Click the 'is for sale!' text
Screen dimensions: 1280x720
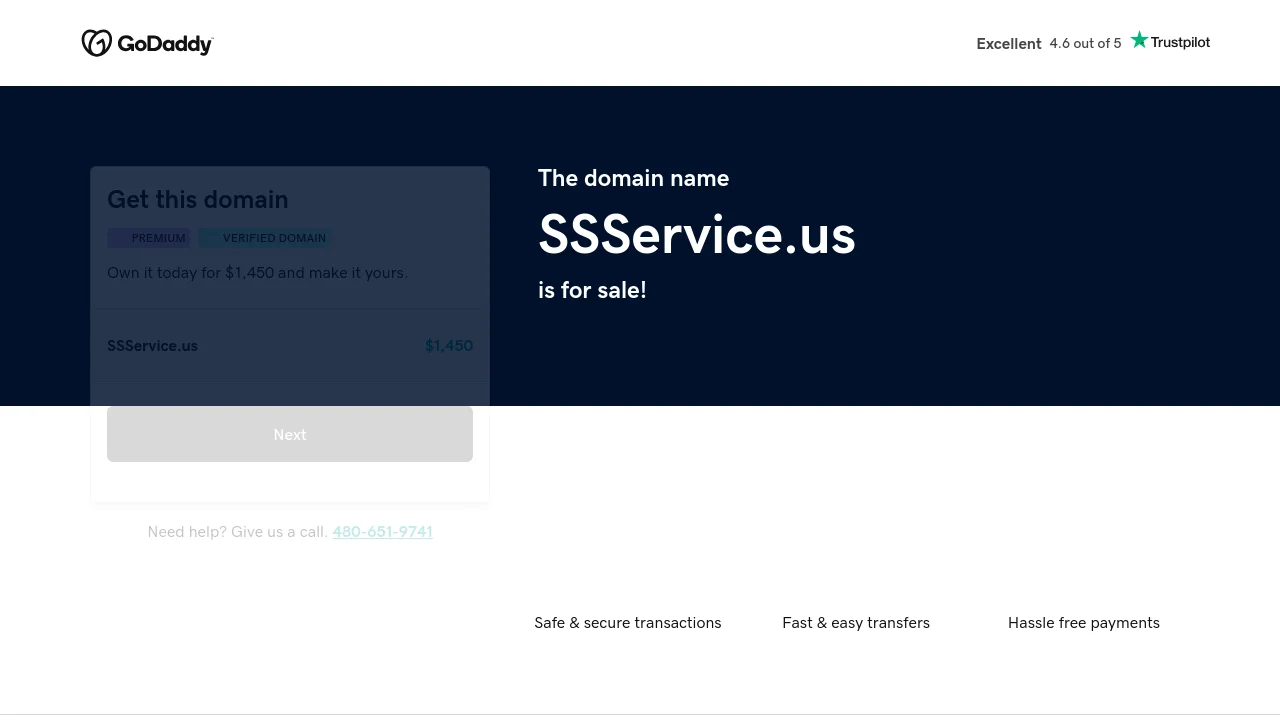pos(592,290)
